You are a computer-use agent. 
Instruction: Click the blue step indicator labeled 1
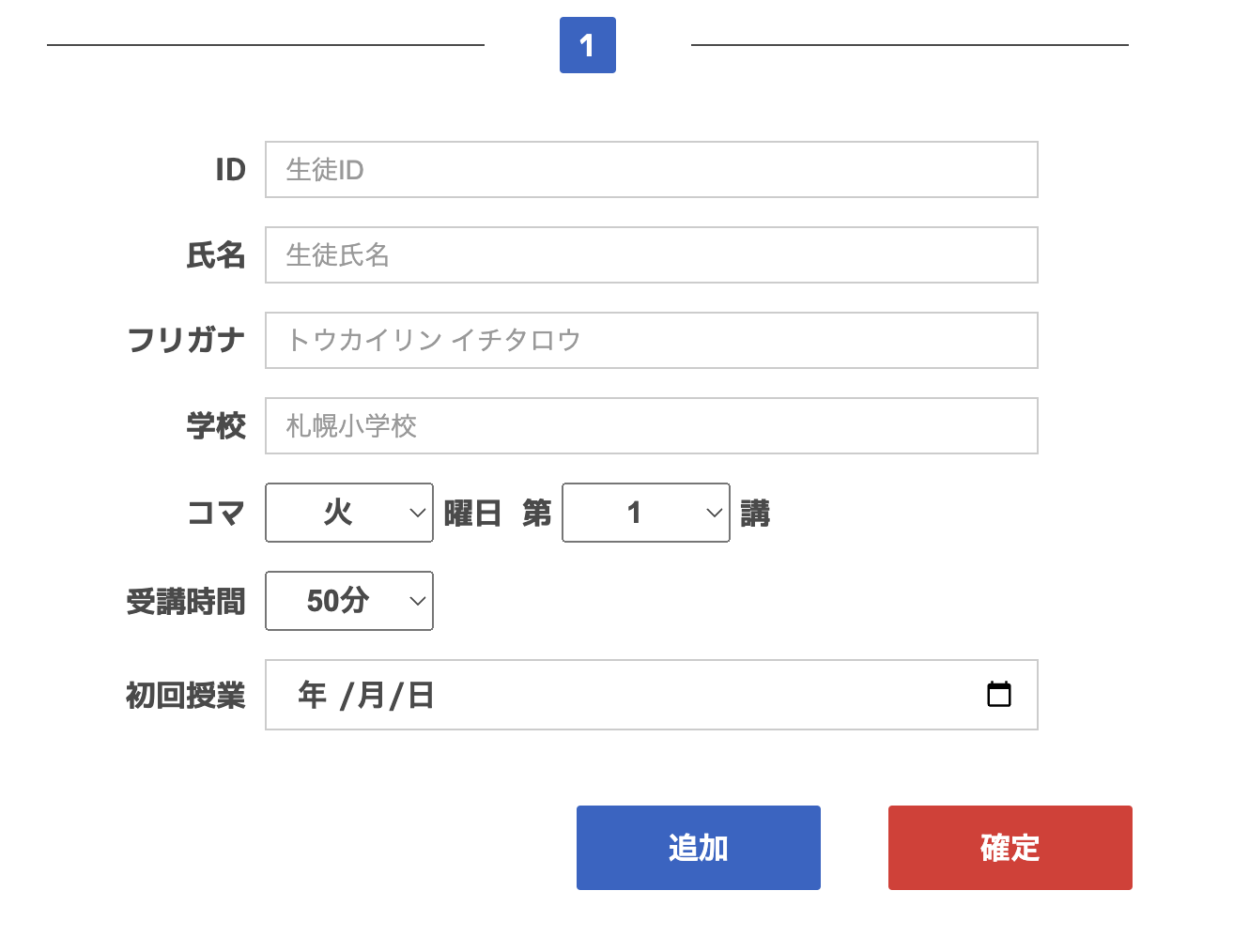(587, 44)
